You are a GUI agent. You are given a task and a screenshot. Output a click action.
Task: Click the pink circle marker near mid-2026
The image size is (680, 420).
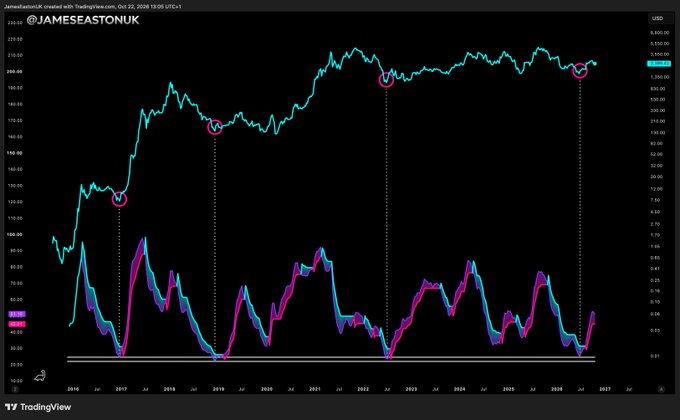coord(580,71)
